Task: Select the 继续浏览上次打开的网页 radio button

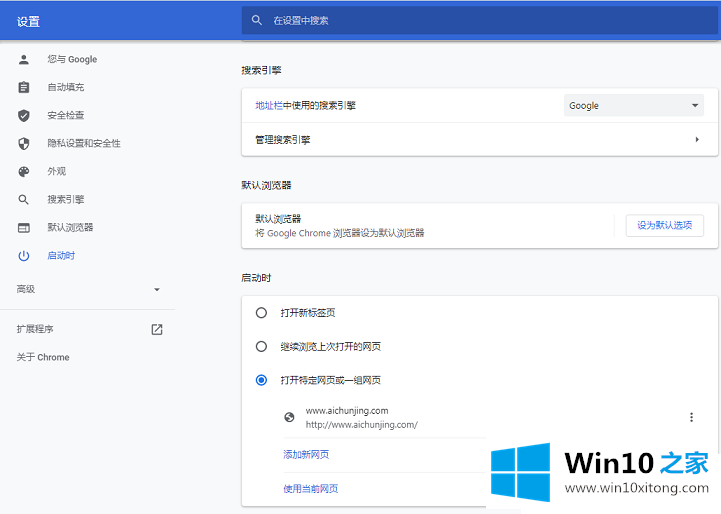Action: (x=261, y=346)
